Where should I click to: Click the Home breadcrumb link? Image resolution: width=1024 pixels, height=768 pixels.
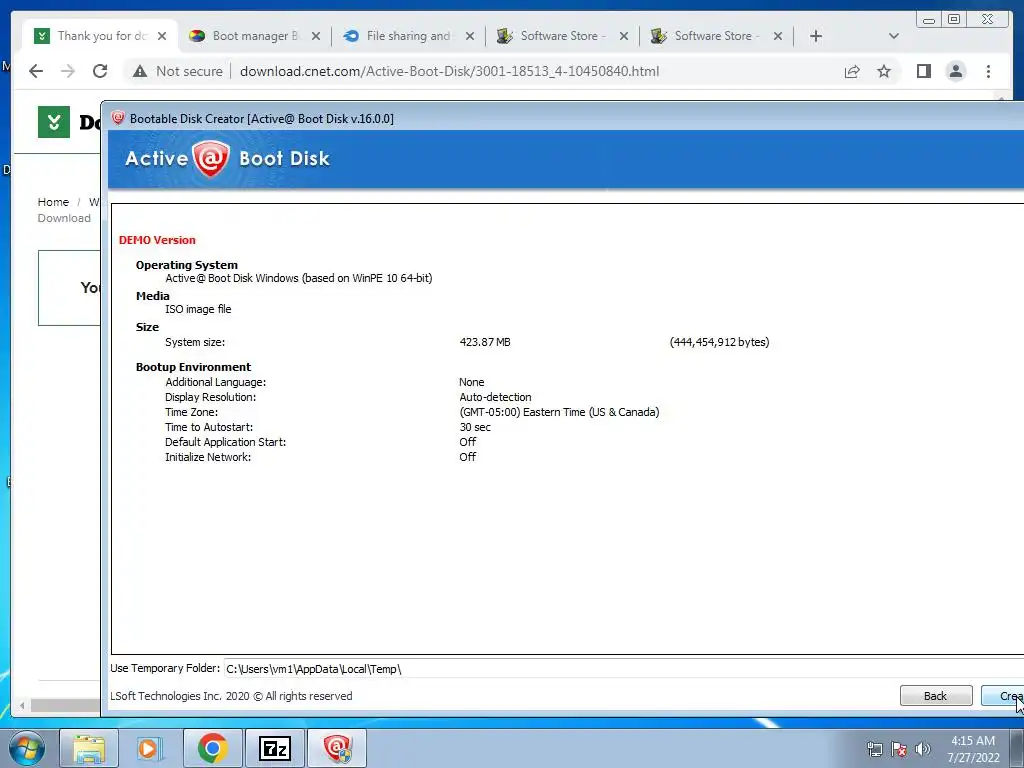pos(53,202)
